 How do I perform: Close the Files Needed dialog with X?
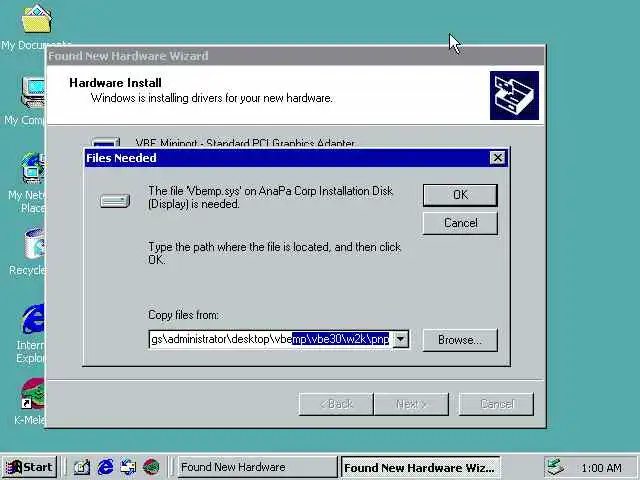tap(497, 158)
